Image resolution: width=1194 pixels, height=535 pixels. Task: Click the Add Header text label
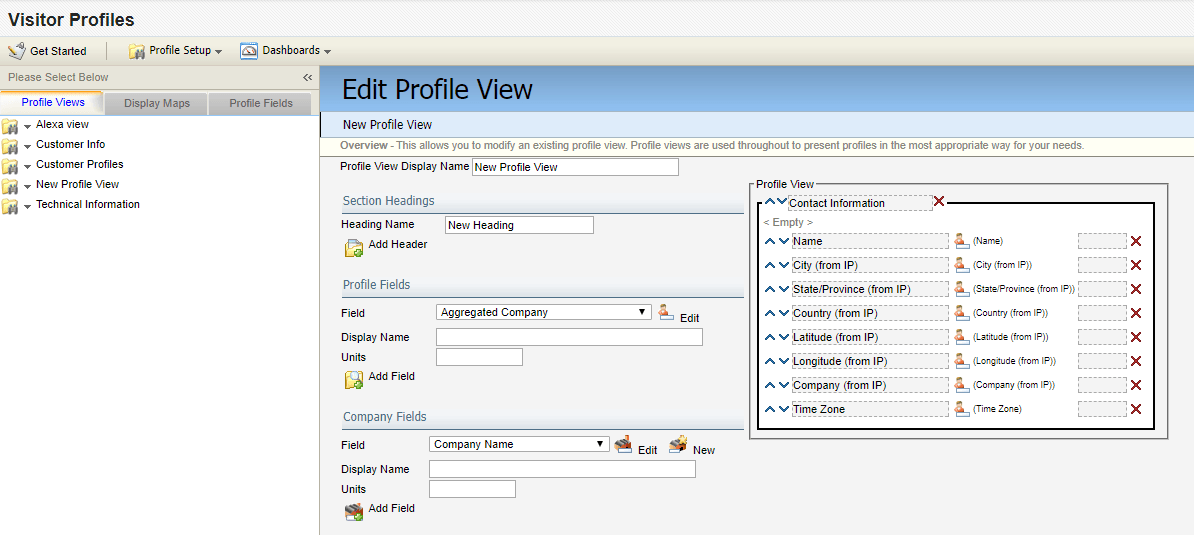pos(397,244)
